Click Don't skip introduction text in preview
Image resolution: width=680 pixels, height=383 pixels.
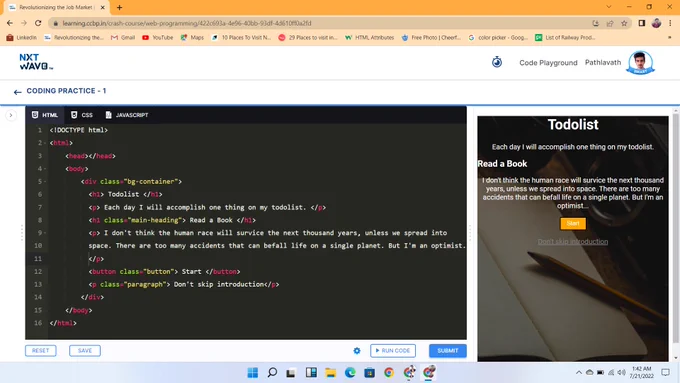(x=573, y=242)
